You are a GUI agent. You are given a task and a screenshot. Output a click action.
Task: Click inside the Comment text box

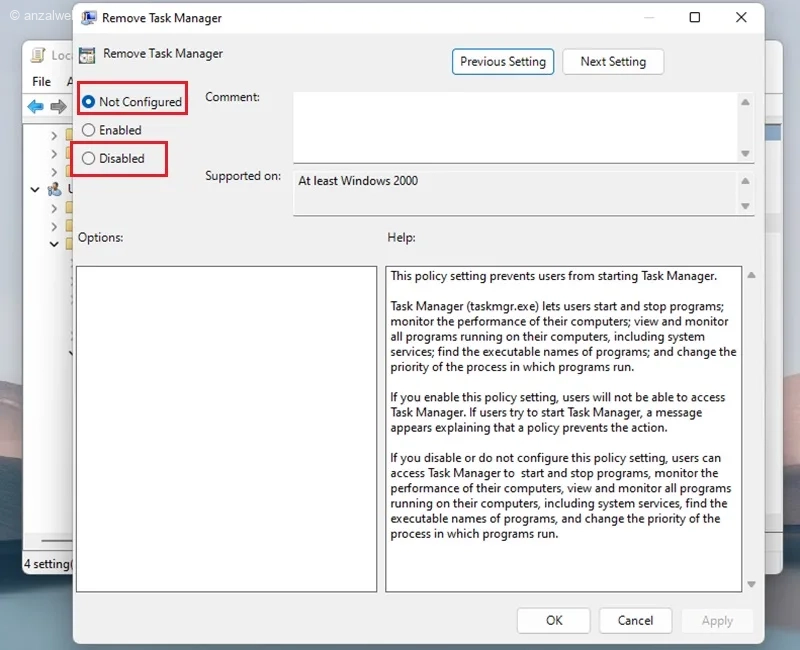click(515, 127)
